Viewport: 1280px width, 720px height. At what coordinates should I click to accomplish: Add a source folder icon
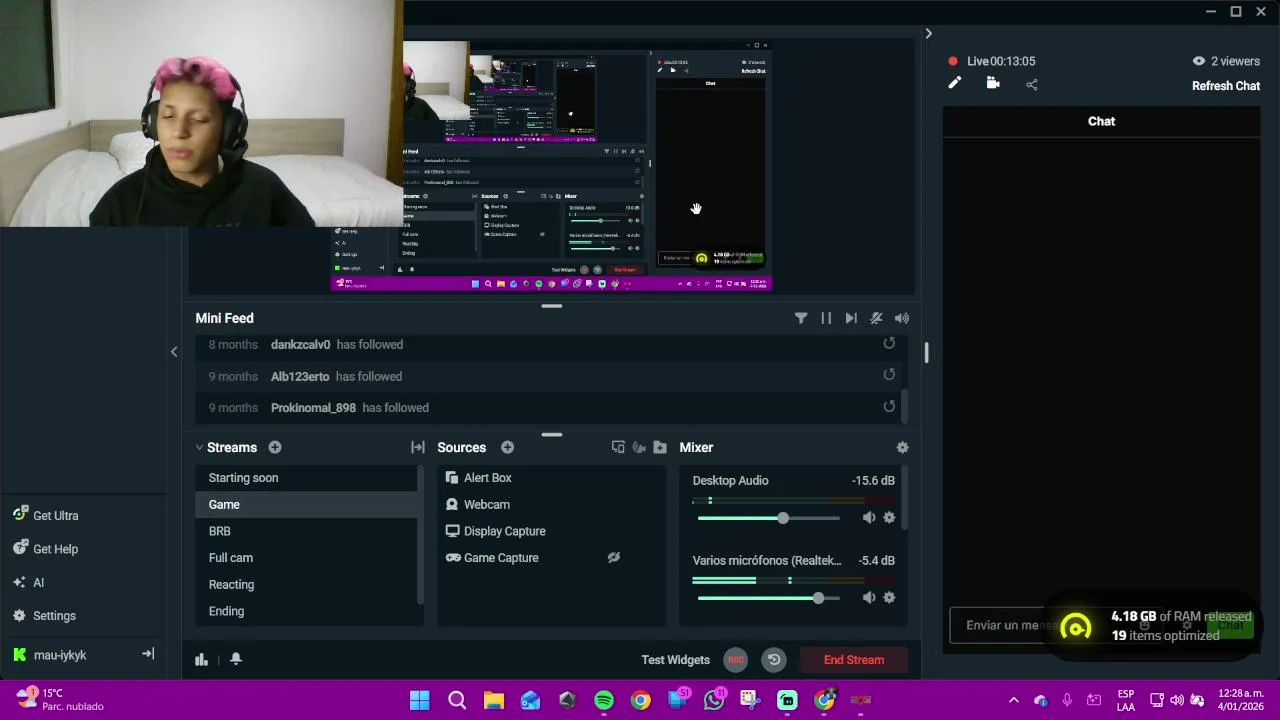660,447
